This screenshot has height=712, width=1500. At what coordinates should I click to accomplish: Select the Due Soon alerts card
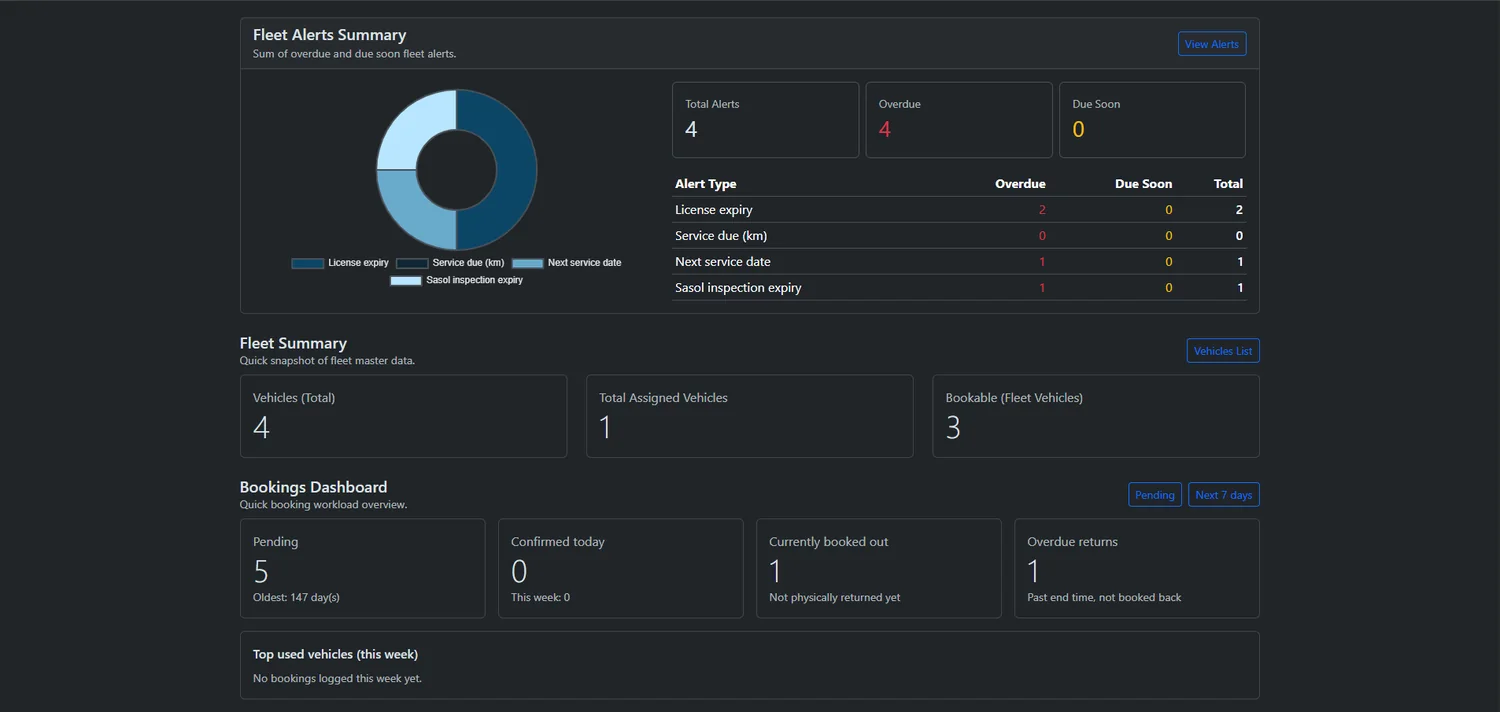click(x=1152, y=120)
